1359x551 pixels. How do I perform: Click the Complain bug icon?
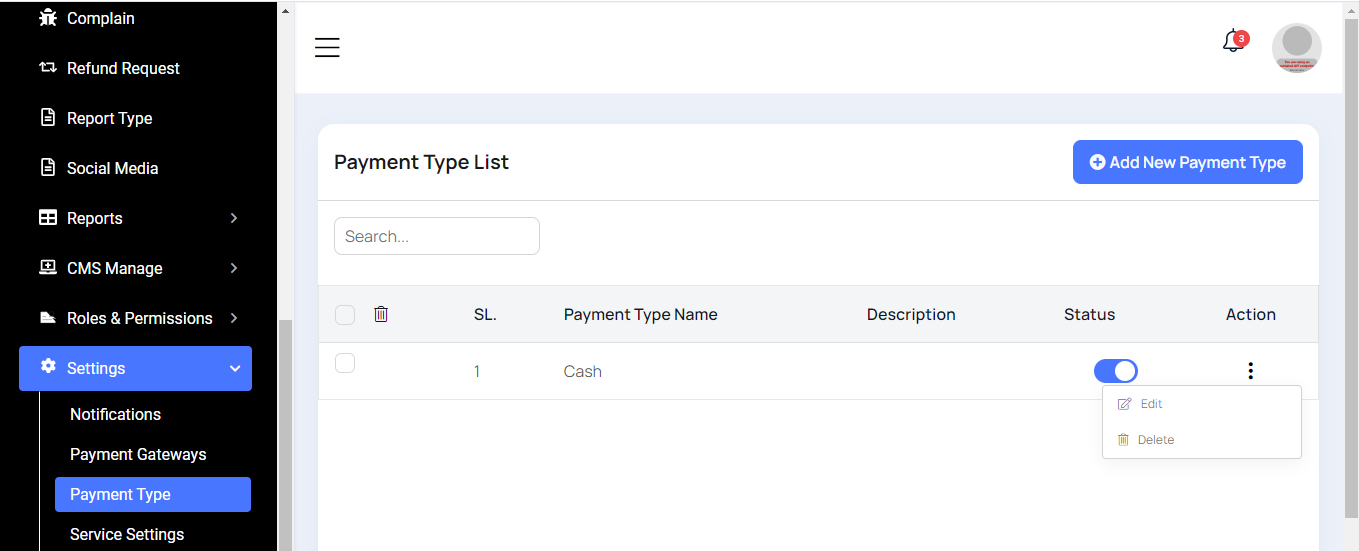click(47, 18)
